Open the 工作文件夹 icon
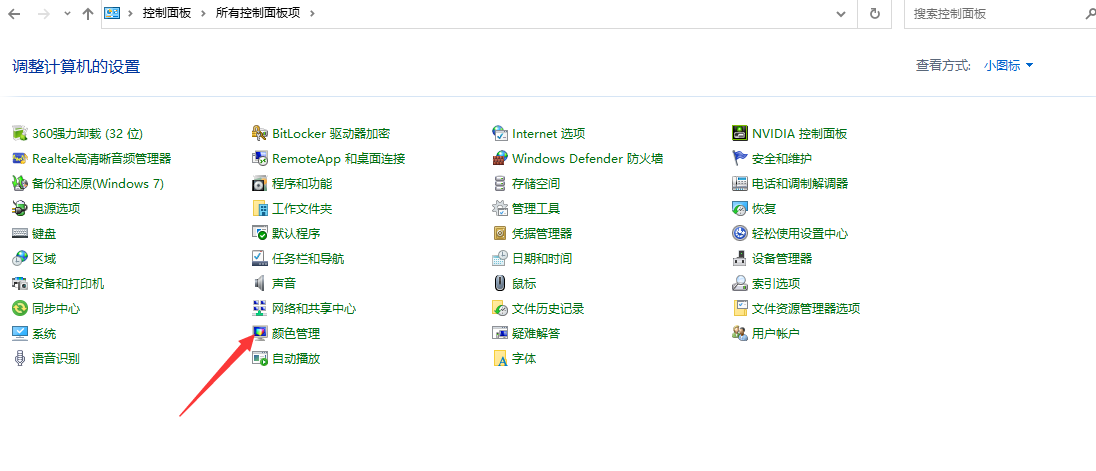Screen dimensions: 1096x471 (x=260, y=208)
